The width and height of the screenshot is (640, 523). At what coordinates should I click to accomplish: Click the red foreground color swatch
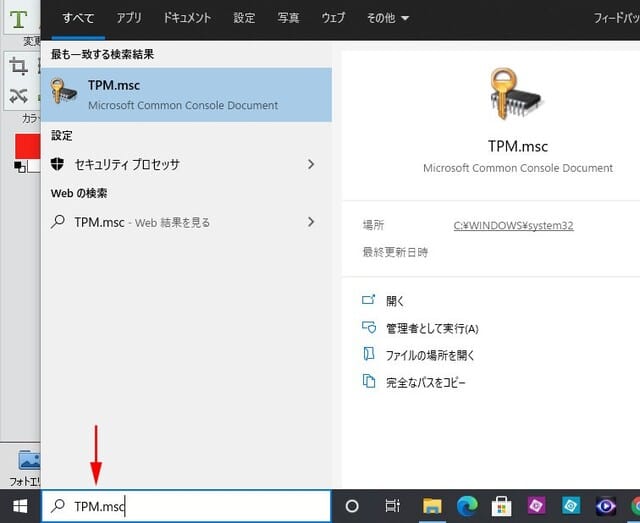[x=25, y=145]
